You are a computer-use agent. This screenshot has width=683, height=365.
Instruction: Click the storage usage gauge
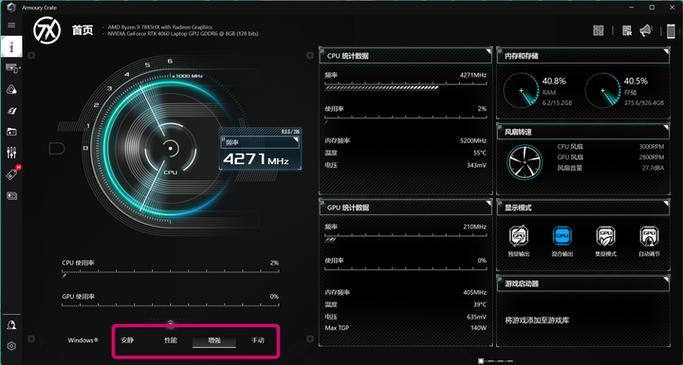(x=603, y=91)
